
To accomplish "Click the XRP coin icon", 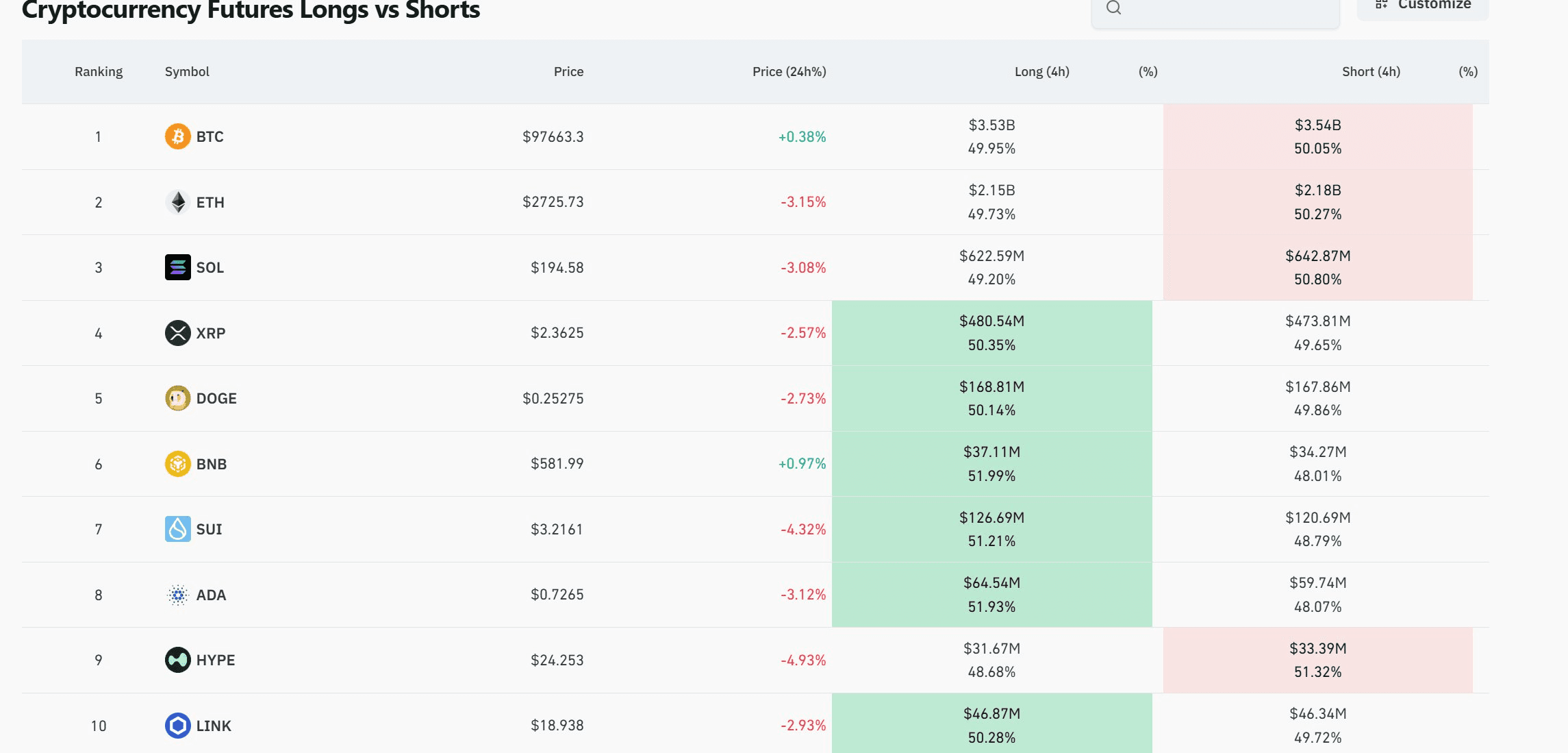I will 178,333.
